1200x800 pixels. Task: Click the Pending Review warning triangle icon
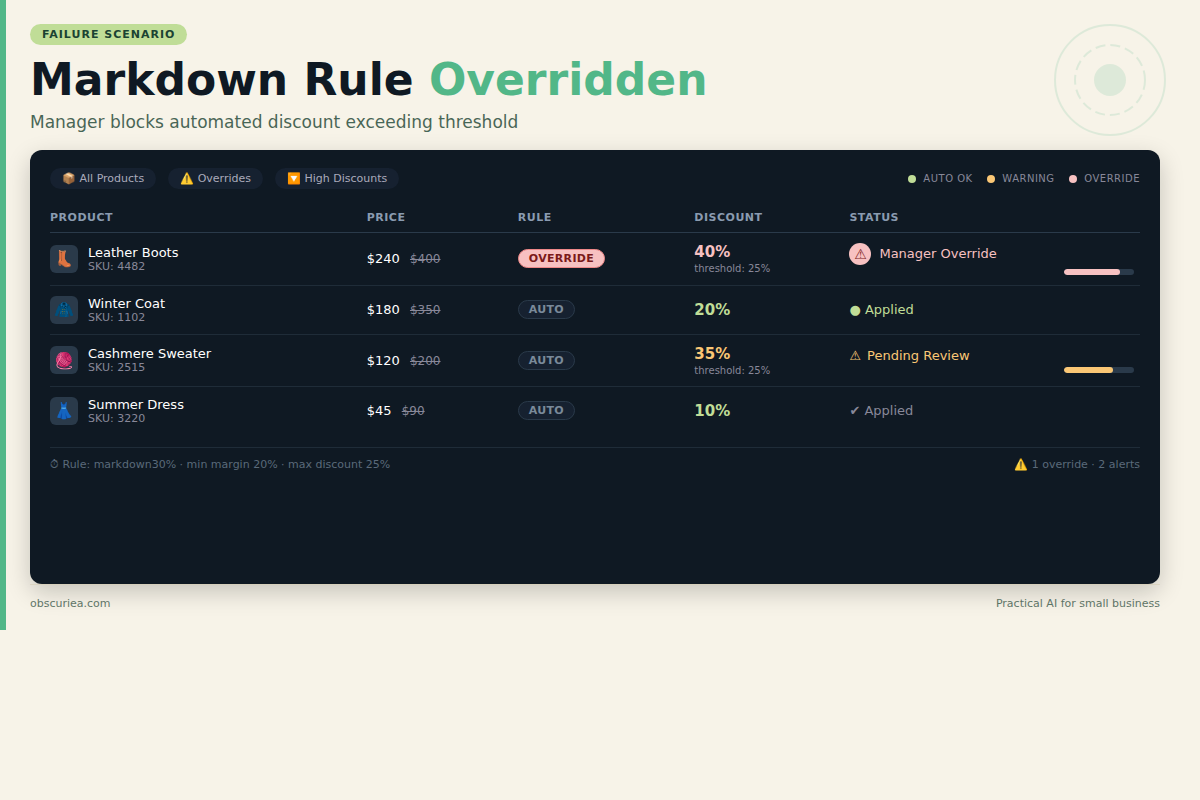tap(855, 356)
